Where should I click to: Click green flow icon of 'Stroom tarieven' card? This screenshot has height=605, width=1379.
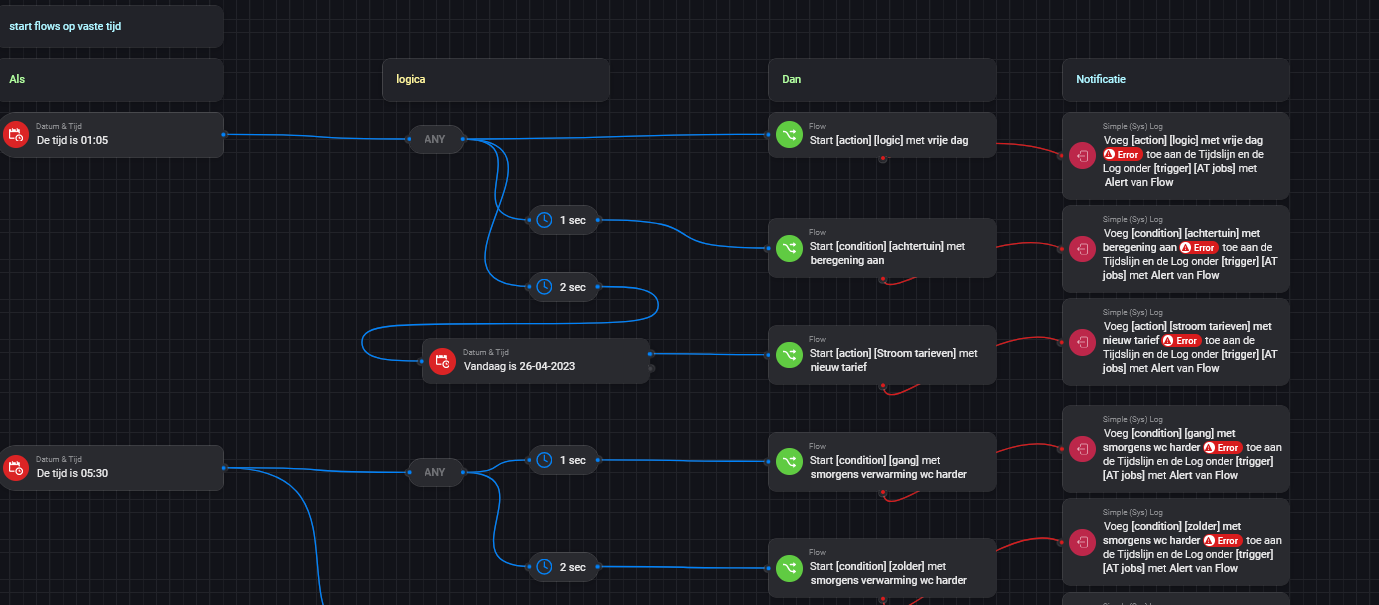pyautogui.click(x=789, y=354)
